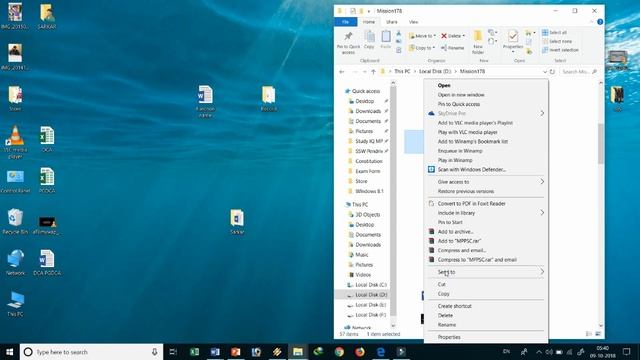Click the Paste ribbon icon
640x360 pixels.
pyautogui.click(x=386, y=40)
